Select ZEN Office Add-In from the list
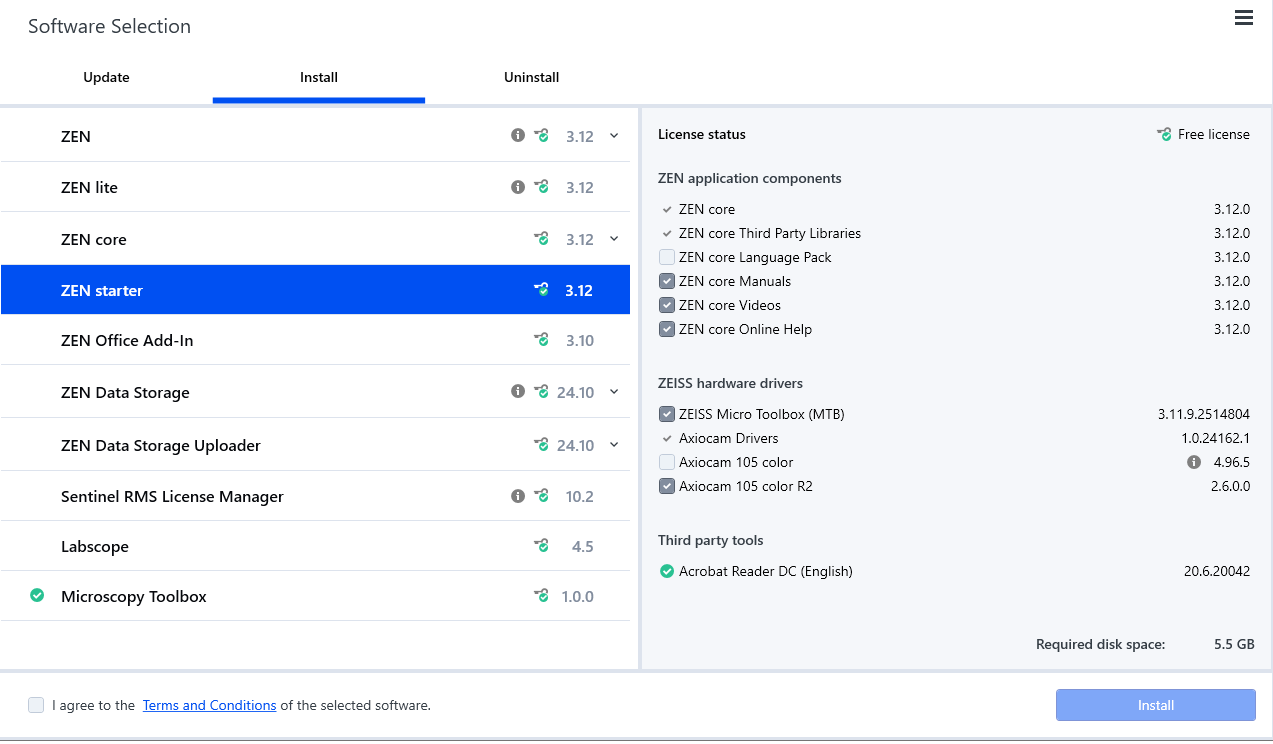1273x744 pixels. 127,340
